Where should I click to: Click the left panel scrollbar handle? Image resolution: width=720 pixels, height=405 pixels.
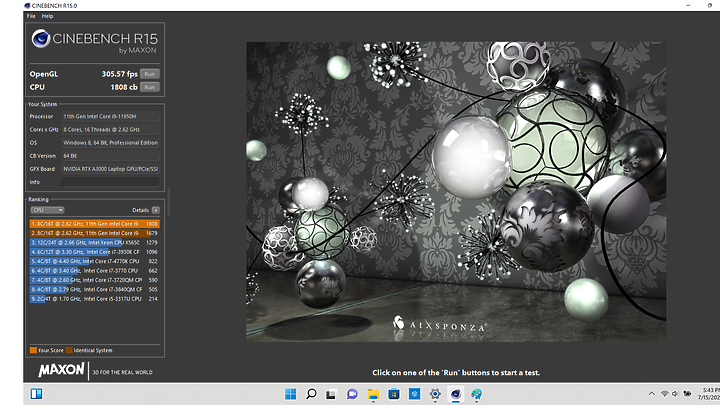169,201
